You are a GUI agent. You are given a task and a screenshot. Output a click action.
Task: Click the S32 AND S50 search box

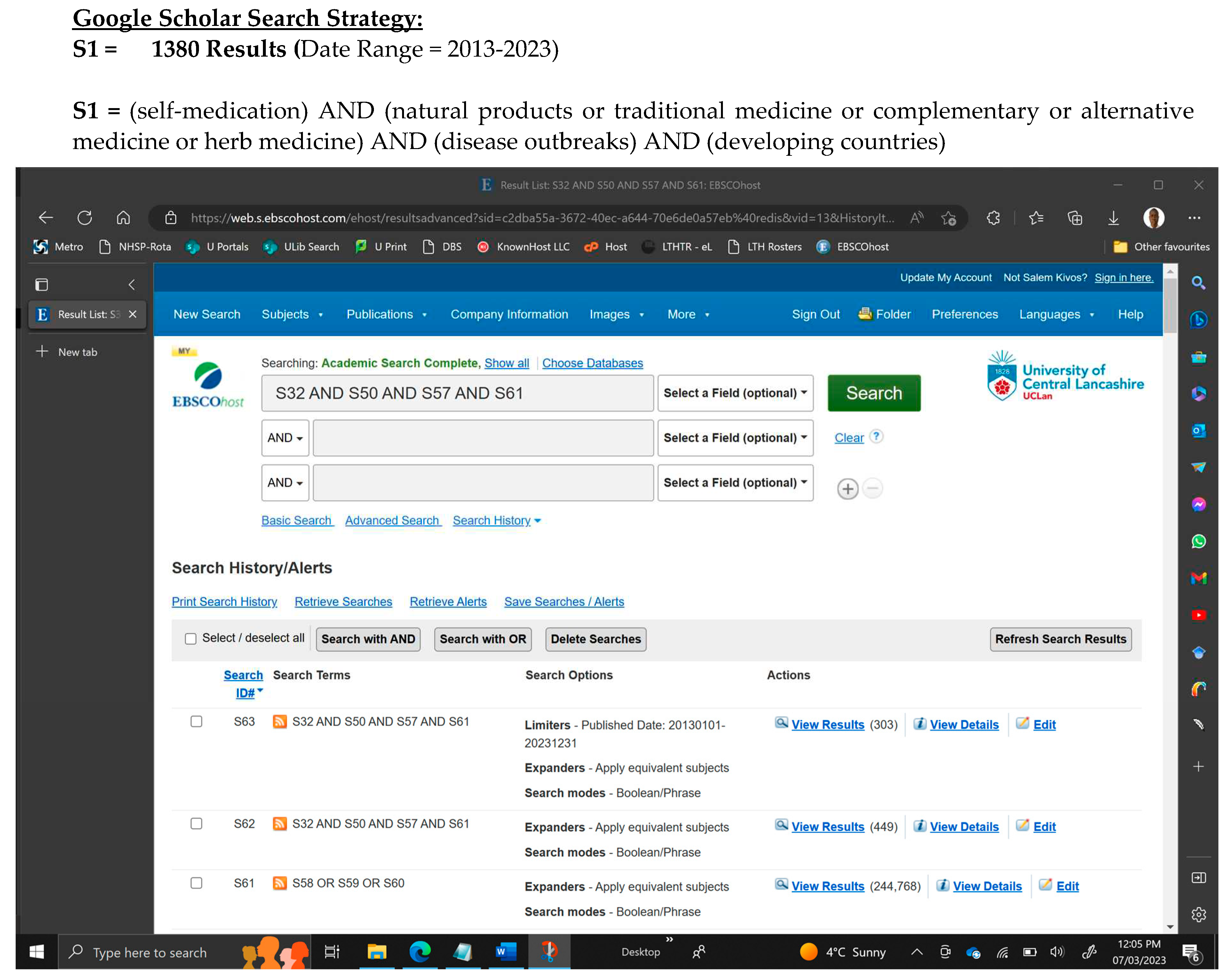click(x=457, y=393)
